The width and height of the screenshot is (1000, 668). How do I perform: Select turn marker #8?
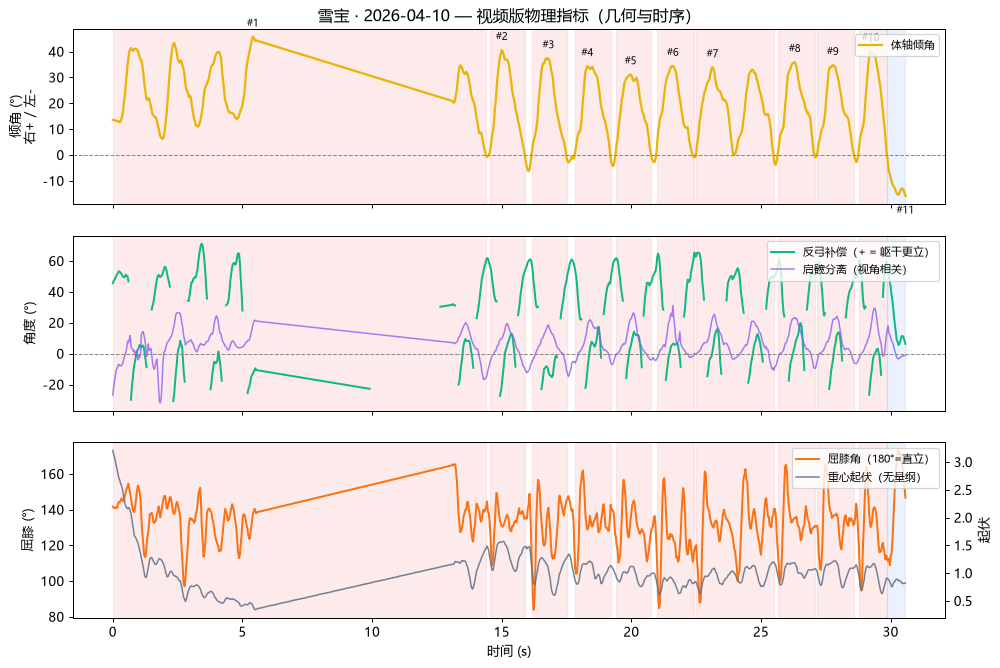point(795,48)
